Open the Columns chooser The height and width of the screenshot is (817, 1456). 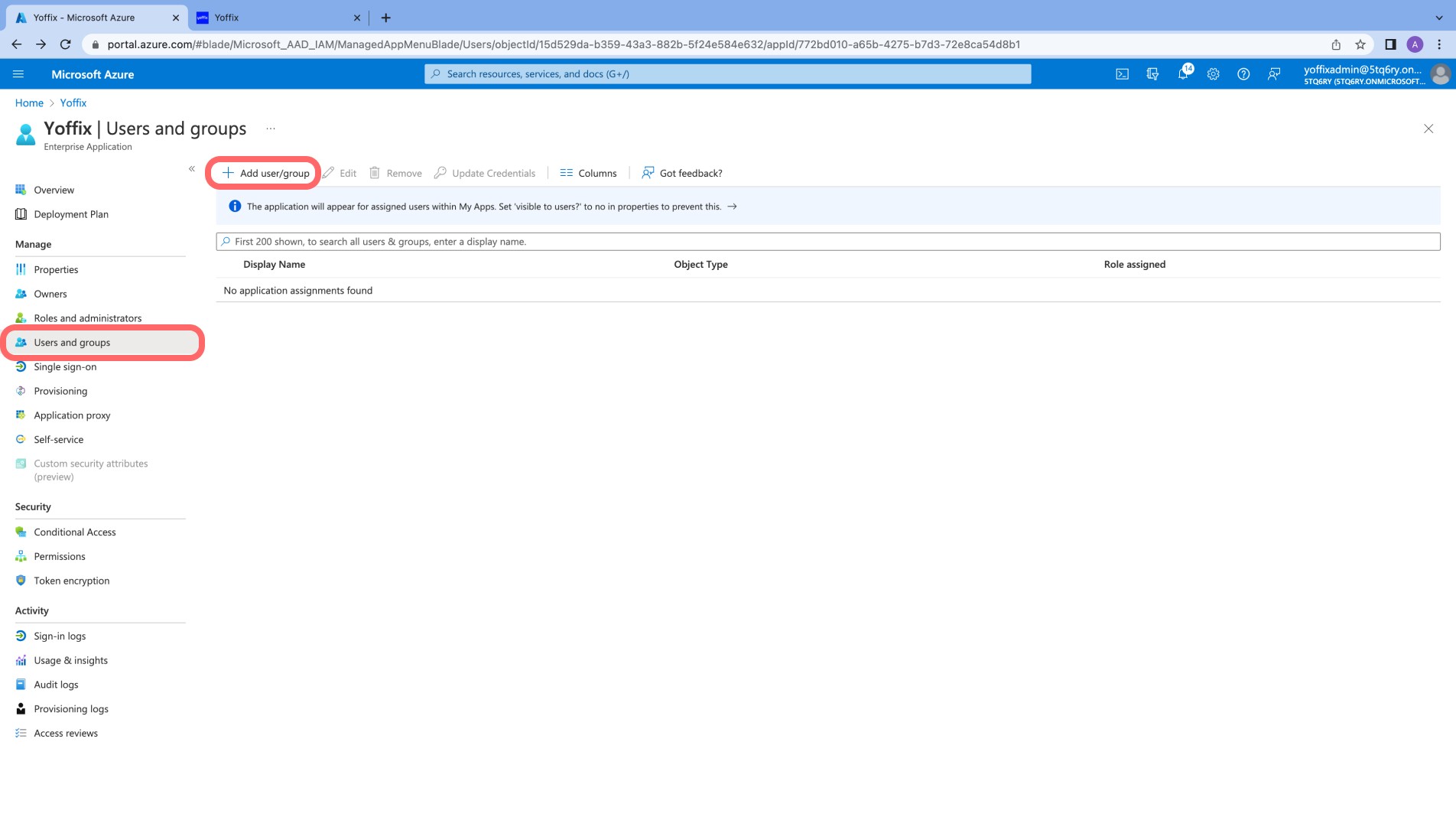click(x=588, y=173)
